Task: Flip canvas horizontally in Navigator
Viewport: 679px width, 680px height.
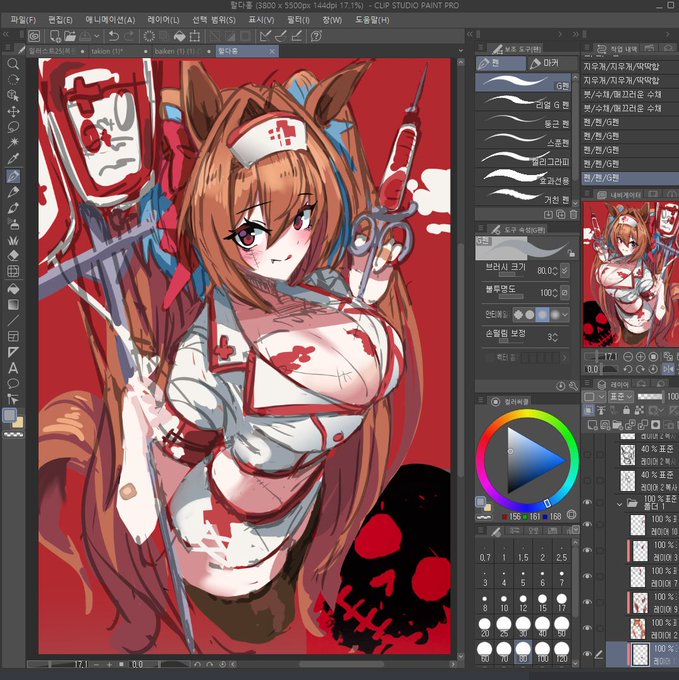Action: coord(668,369)
